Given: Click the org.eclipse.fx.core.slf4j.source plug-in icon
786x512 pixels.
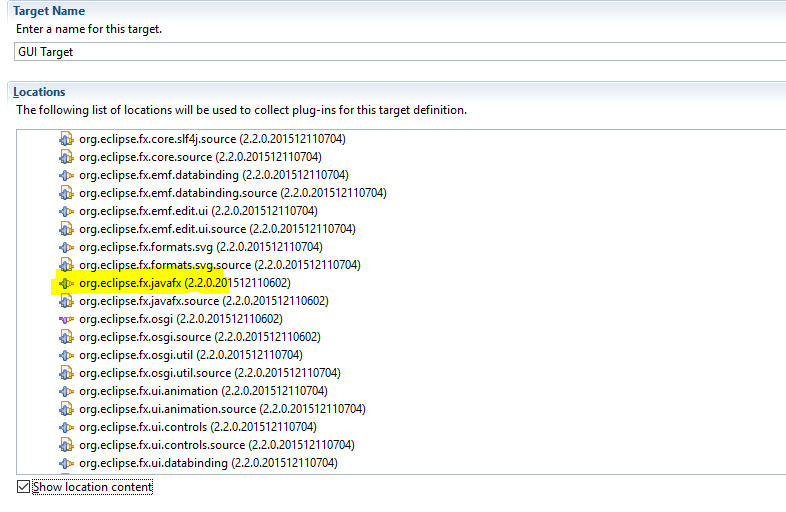Looking at the screenshot, I should point(66,139).
